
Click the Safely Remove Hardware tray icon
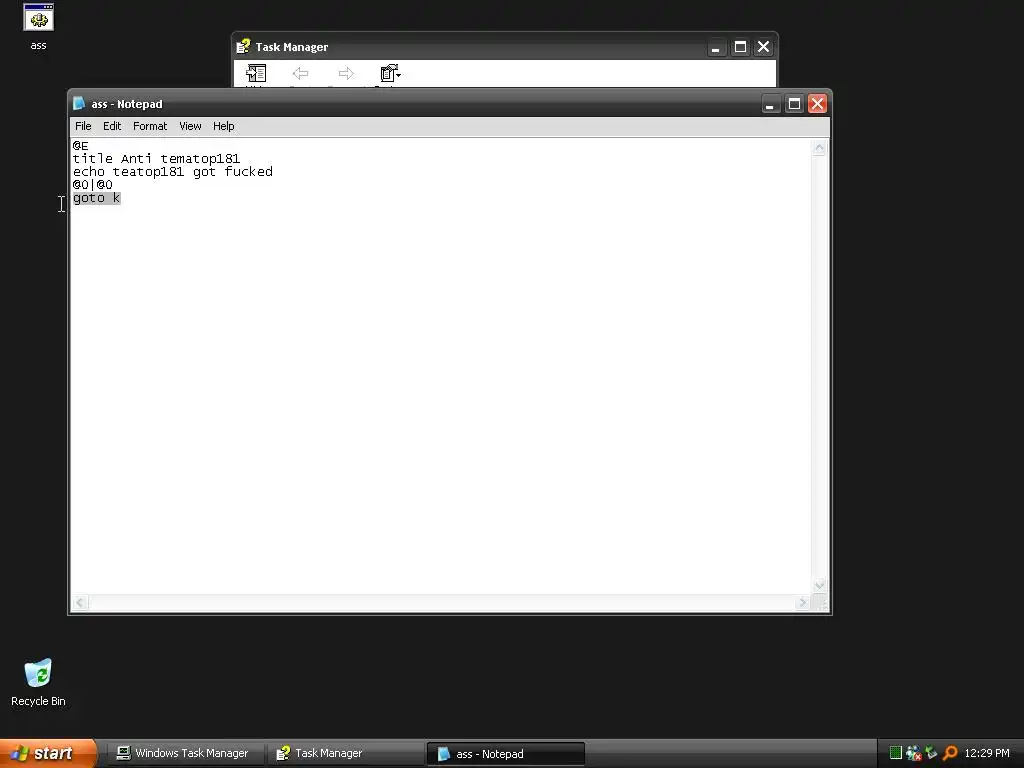pyautogui.click(x=931, y=753)
